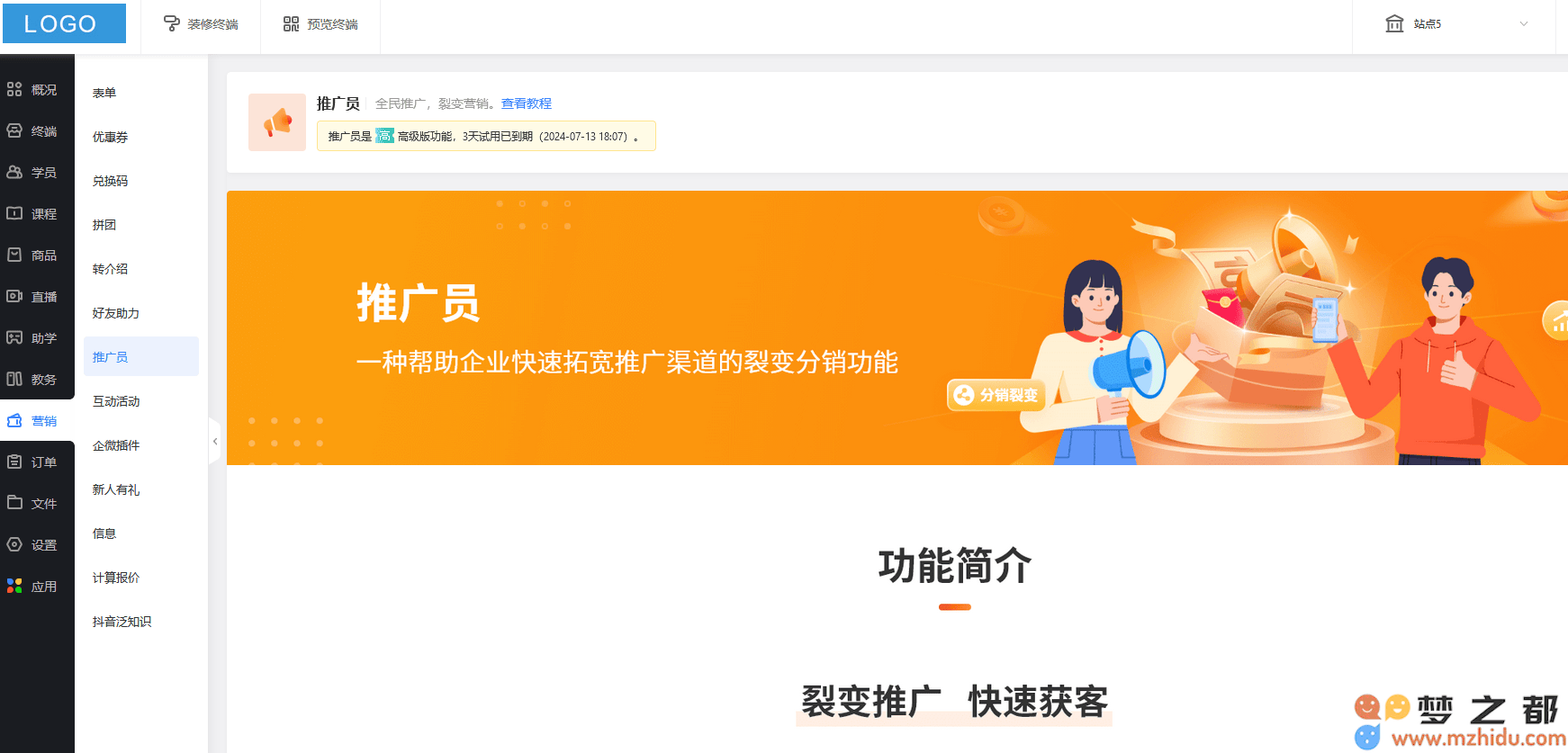Open the 直播 live broadcast icon

point(14,296)
